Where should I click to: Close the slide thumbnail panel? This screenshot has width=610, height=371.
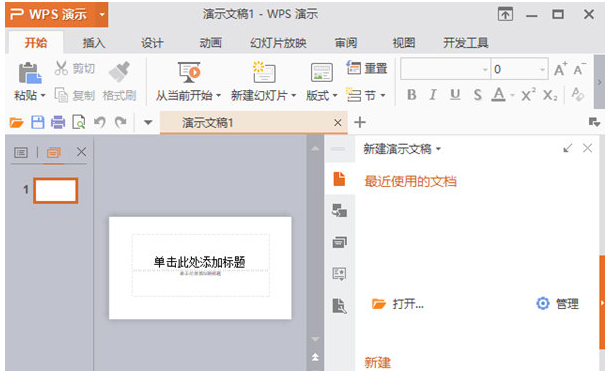[81, 152]
